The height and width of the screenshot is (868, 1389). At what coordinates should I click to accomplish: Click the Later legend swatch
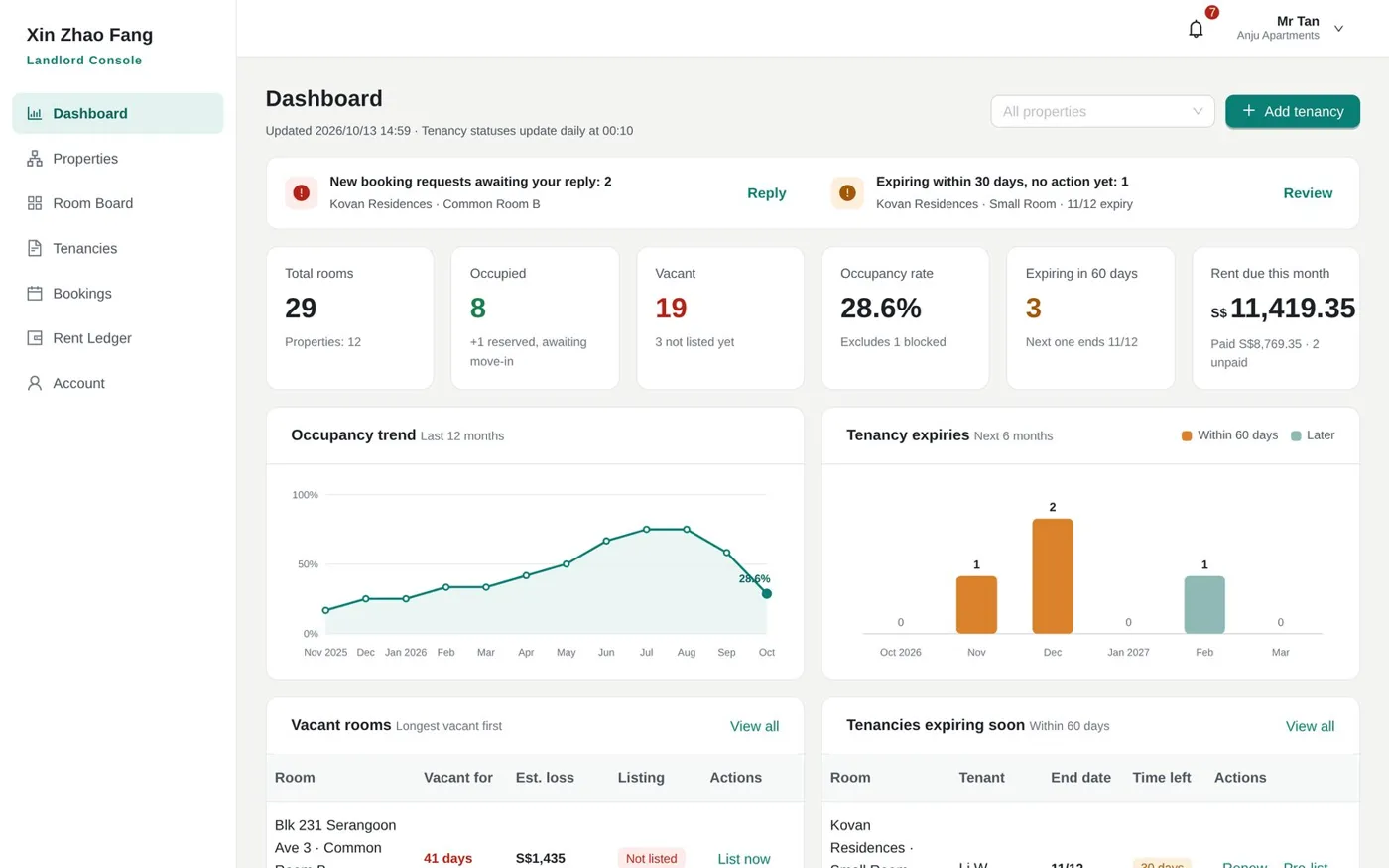(1296, 435)
